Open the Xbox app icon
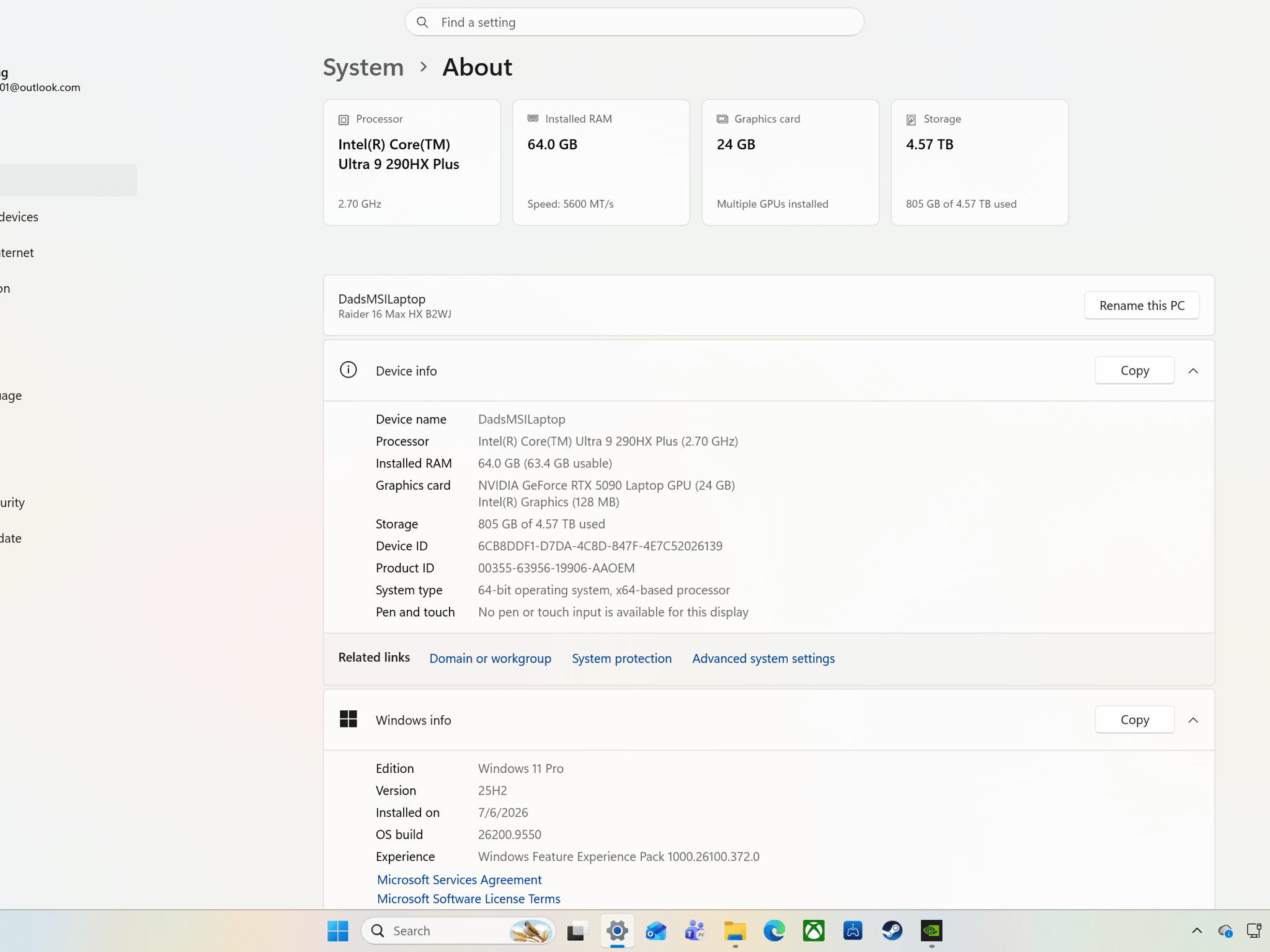1270x952 pixels. pos(814,930)
